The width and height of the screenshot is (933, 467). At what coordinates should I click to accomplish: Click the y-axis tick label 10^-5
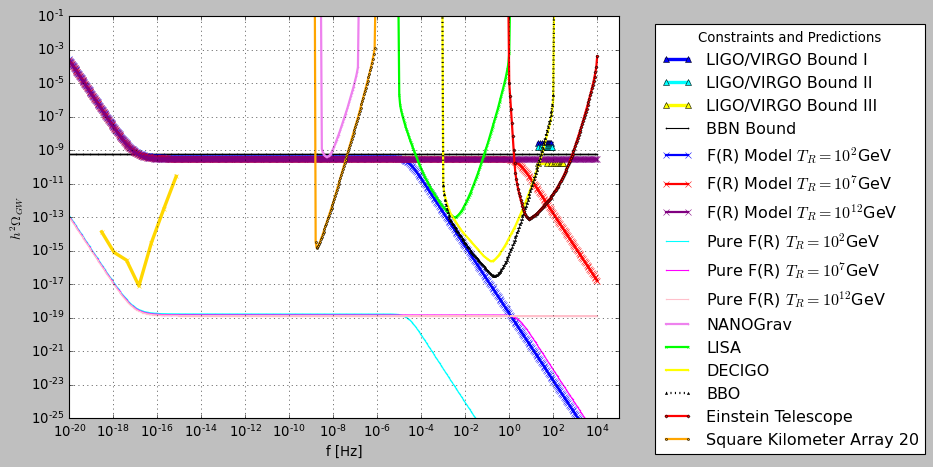click(52, 83)
